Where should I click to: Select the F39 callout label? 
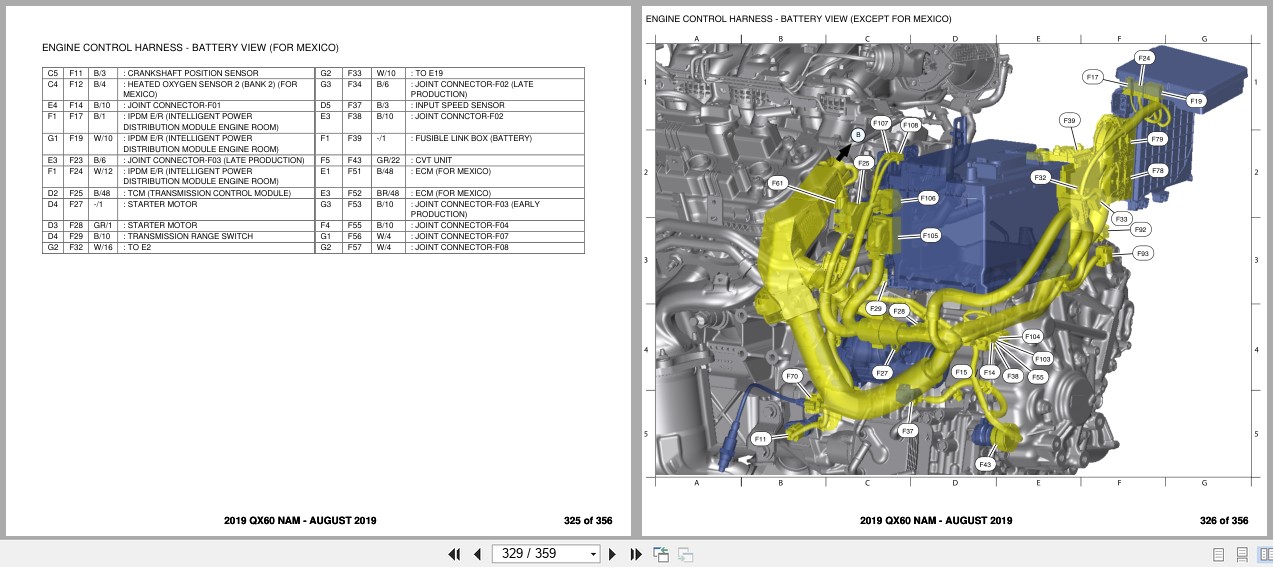pos(1069,120)
